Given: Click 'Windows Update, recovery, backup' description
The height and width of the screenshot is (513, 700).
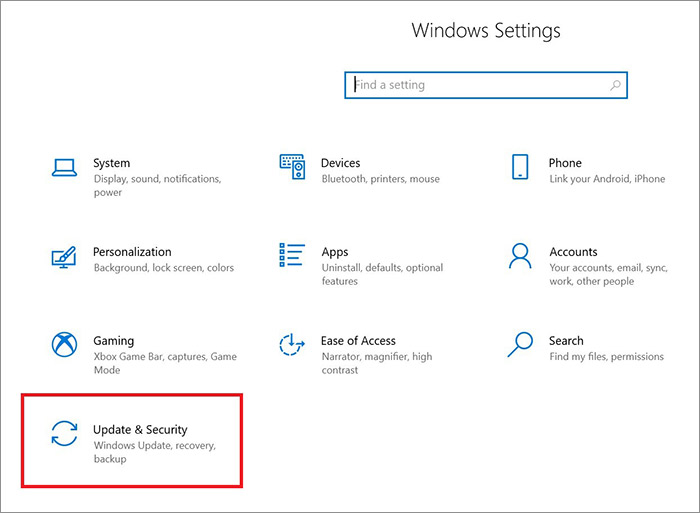Looking at the screenshot, I should coord(154,452).
